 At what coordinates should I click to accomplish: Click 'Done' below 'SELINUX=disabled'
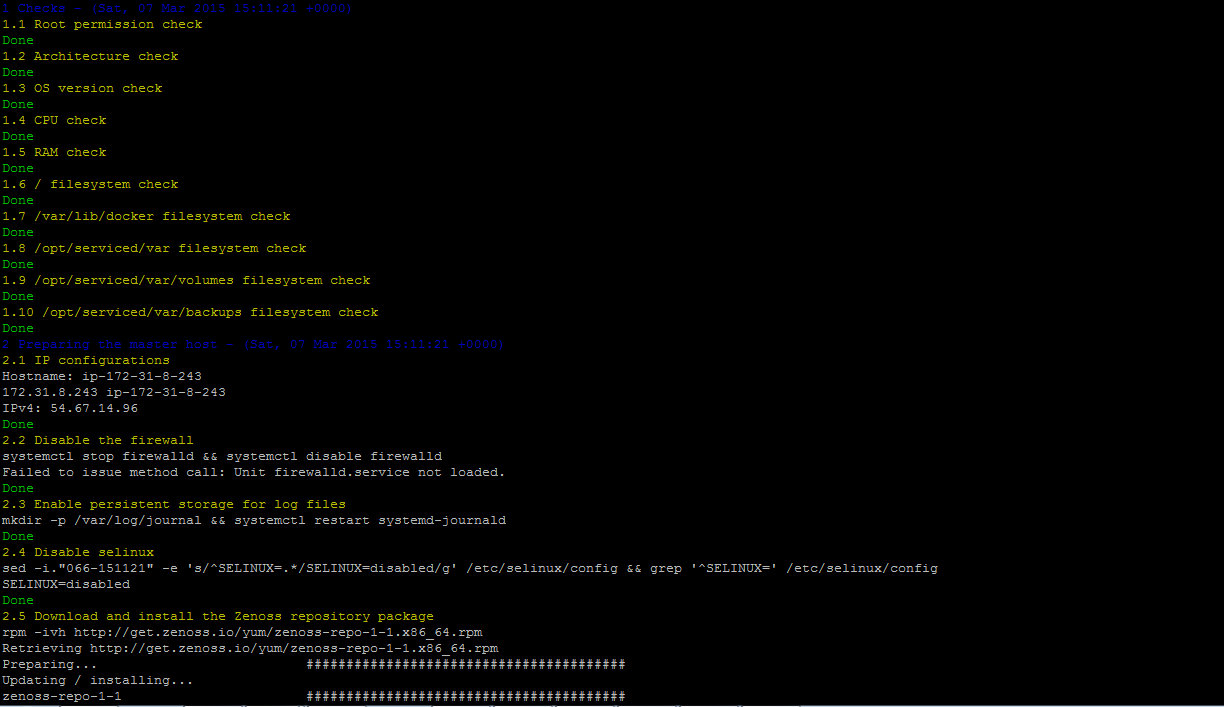coord(18,600)
